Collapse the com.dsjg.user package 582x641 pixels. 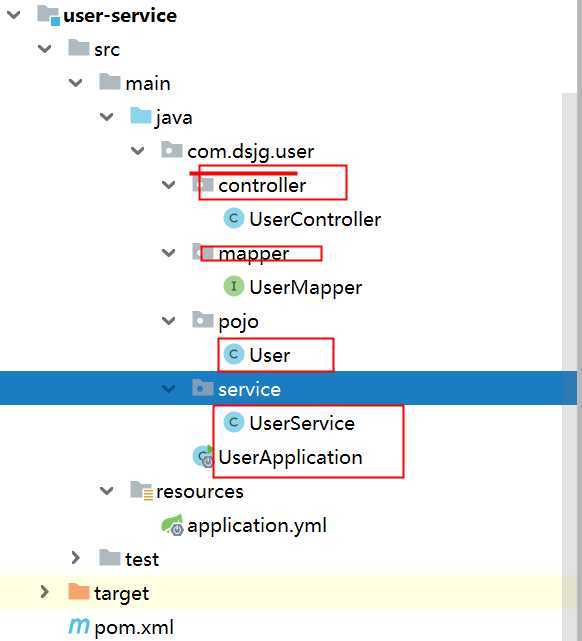tap(138, 151)
